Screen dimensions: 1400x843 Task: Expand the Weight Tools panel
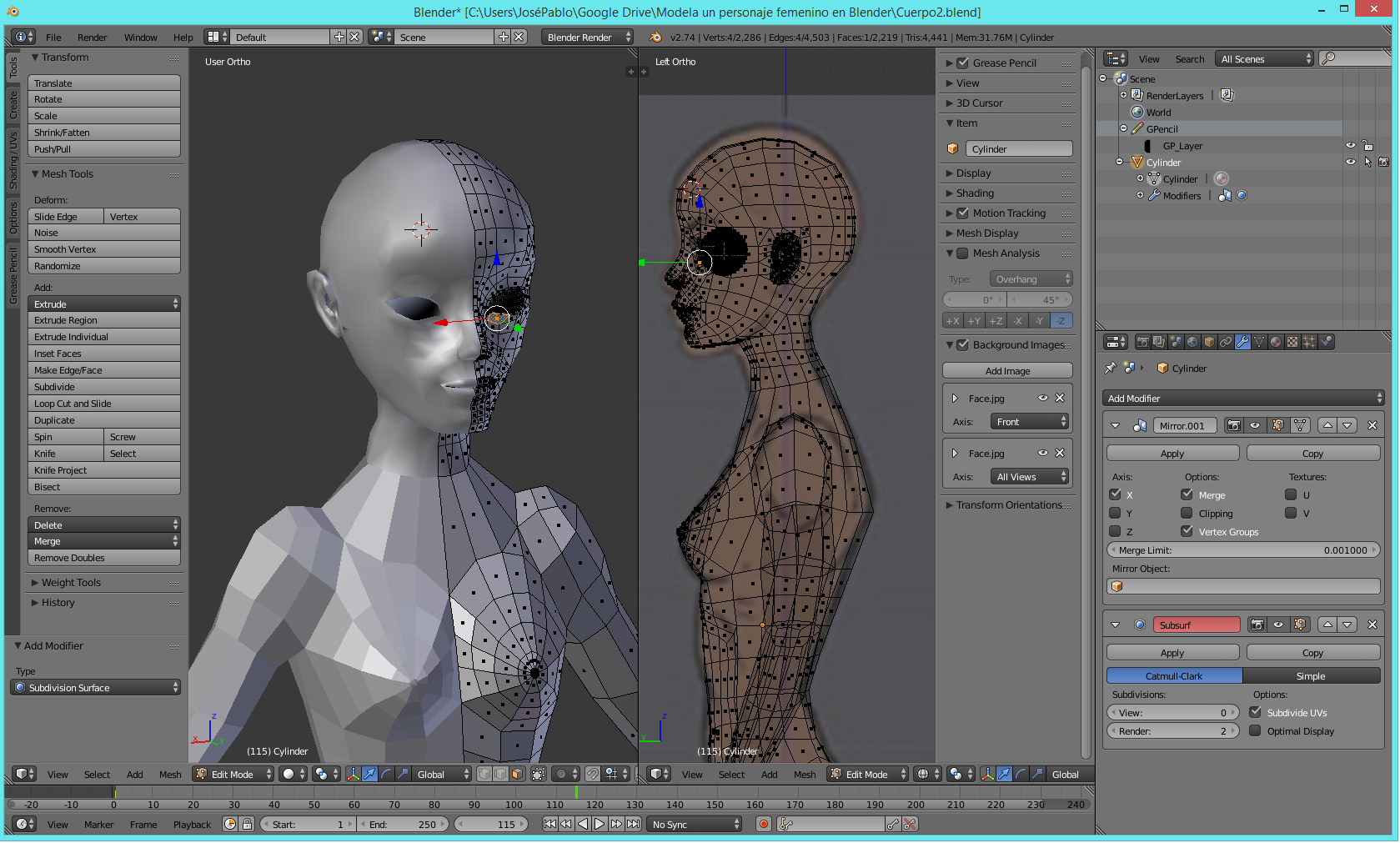[x=71, y=583]
